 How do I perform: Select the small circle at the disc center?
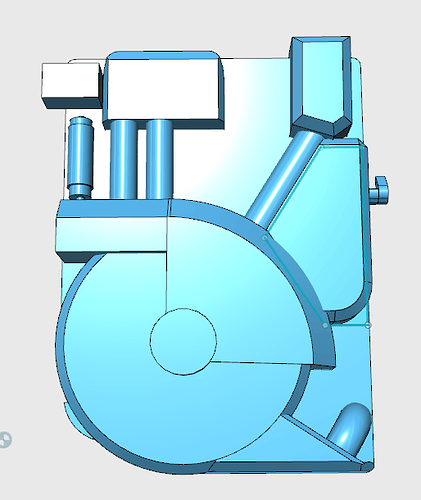point(183,342)
